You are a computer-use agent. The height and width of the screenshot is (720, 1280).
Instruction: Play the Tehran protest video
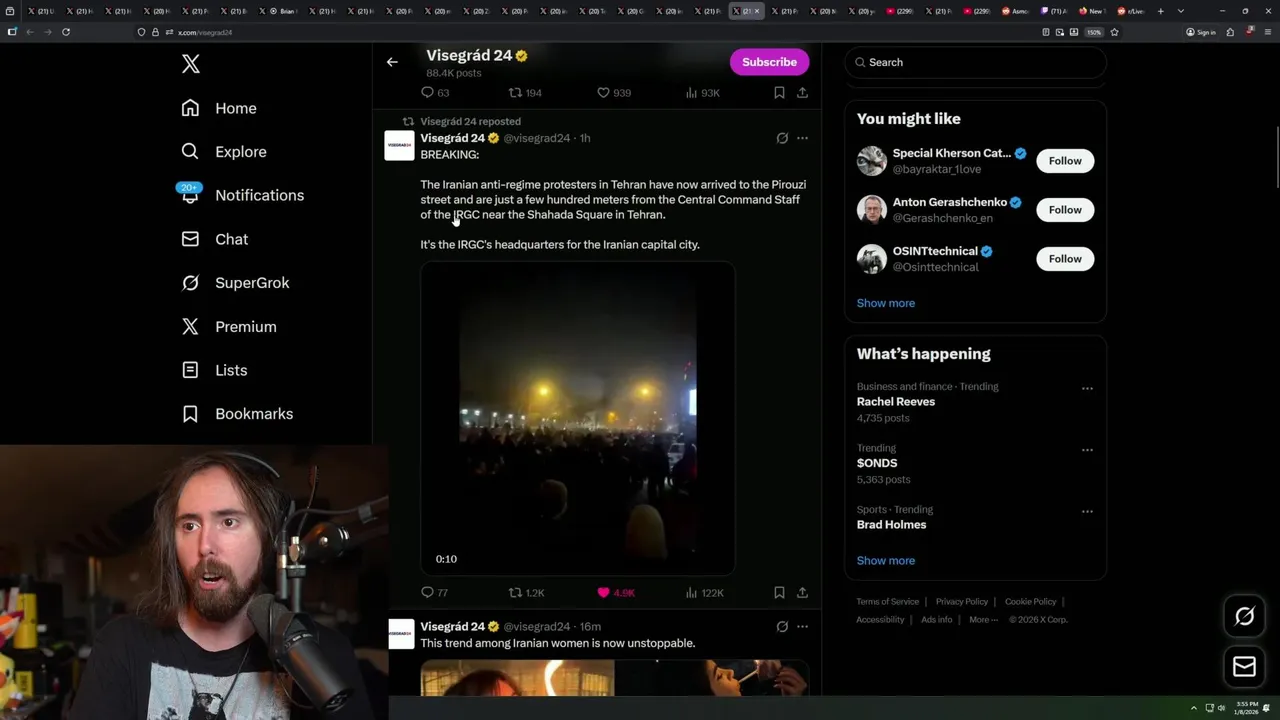pyautogui.click(x=578, y=418)
